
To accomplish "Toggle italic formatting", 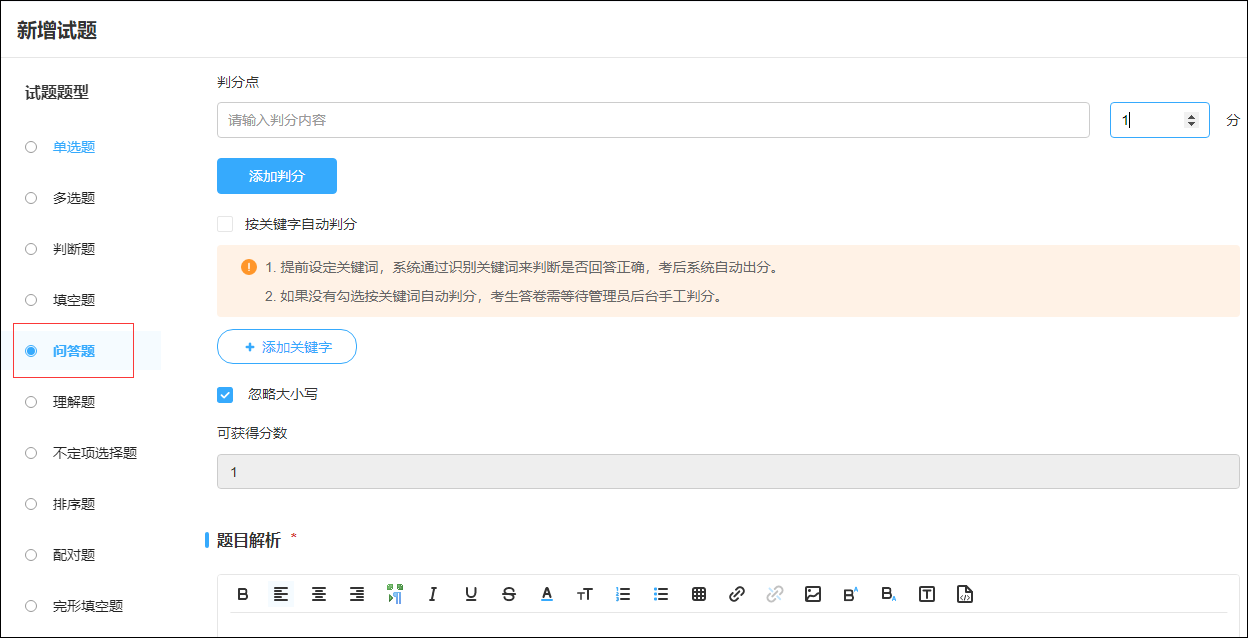I will click(x=433, y=594).
